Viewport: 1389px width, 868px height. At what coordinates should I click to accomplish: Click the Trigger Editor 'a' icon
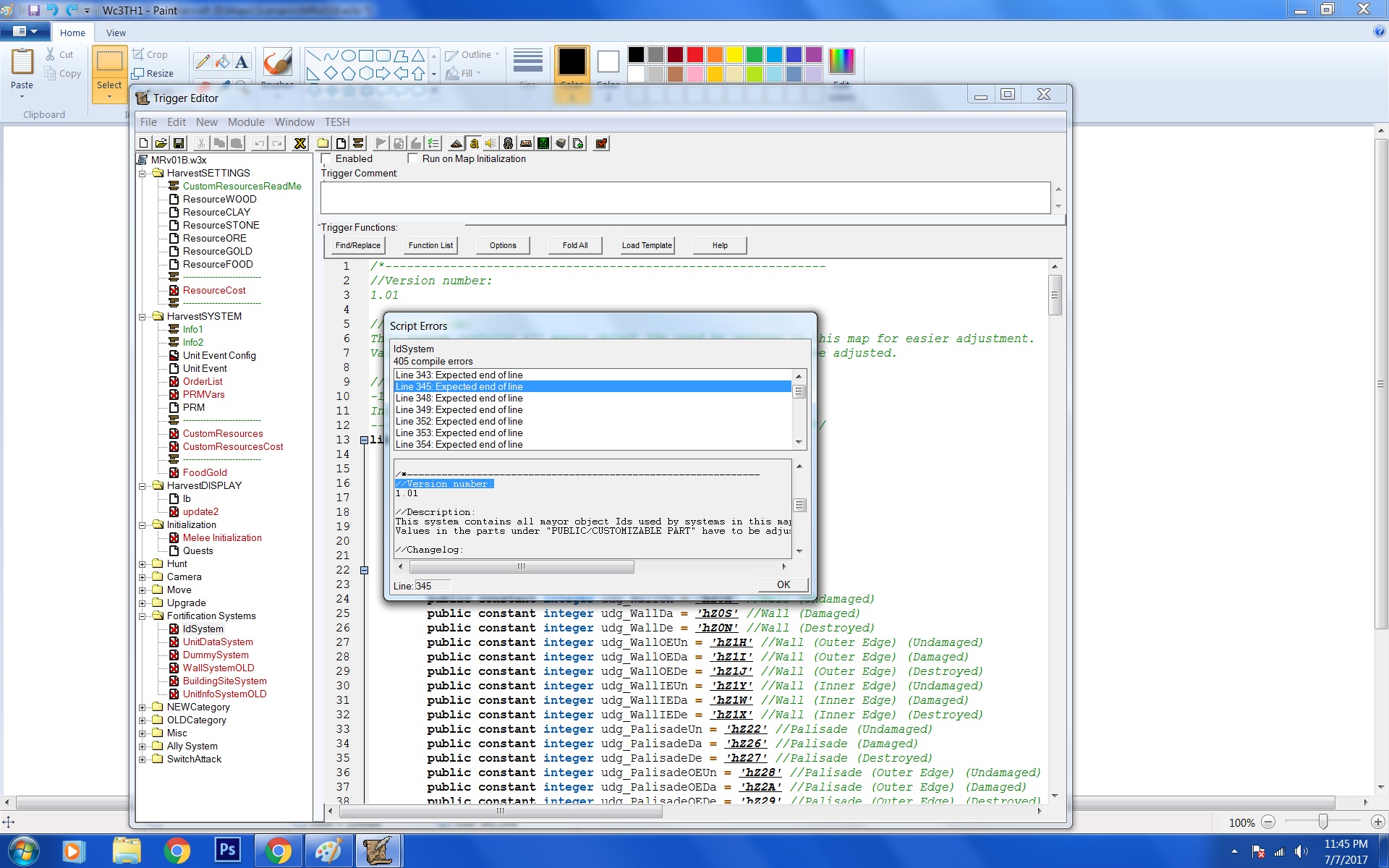click(474, 143)
